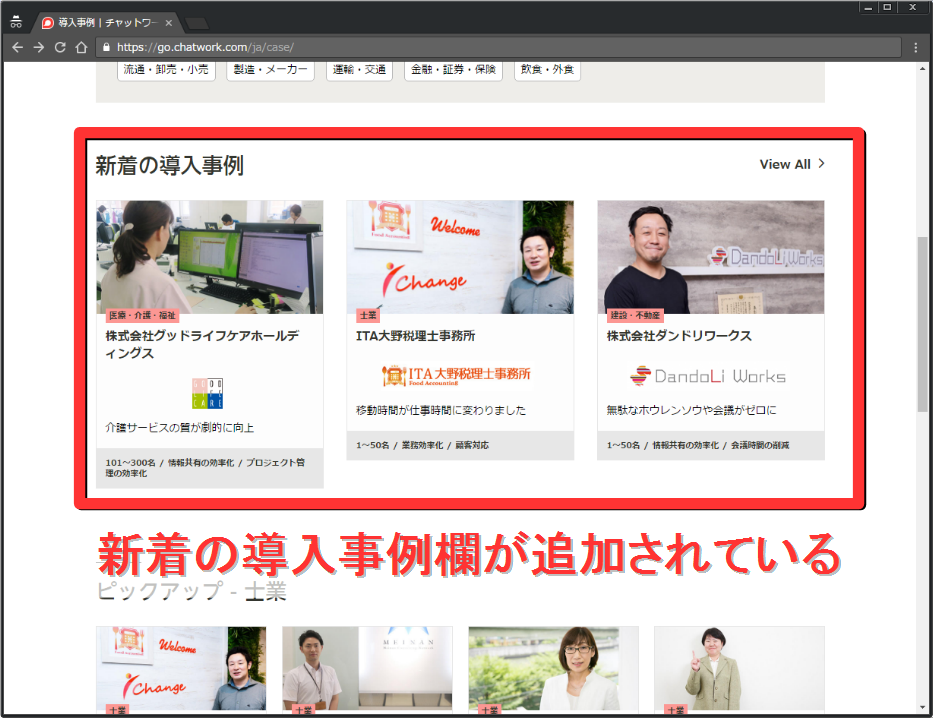Viewport: 933px width, 718px height.
Task: Click the 新着の導入事例 heading
Action: point(170,165)
